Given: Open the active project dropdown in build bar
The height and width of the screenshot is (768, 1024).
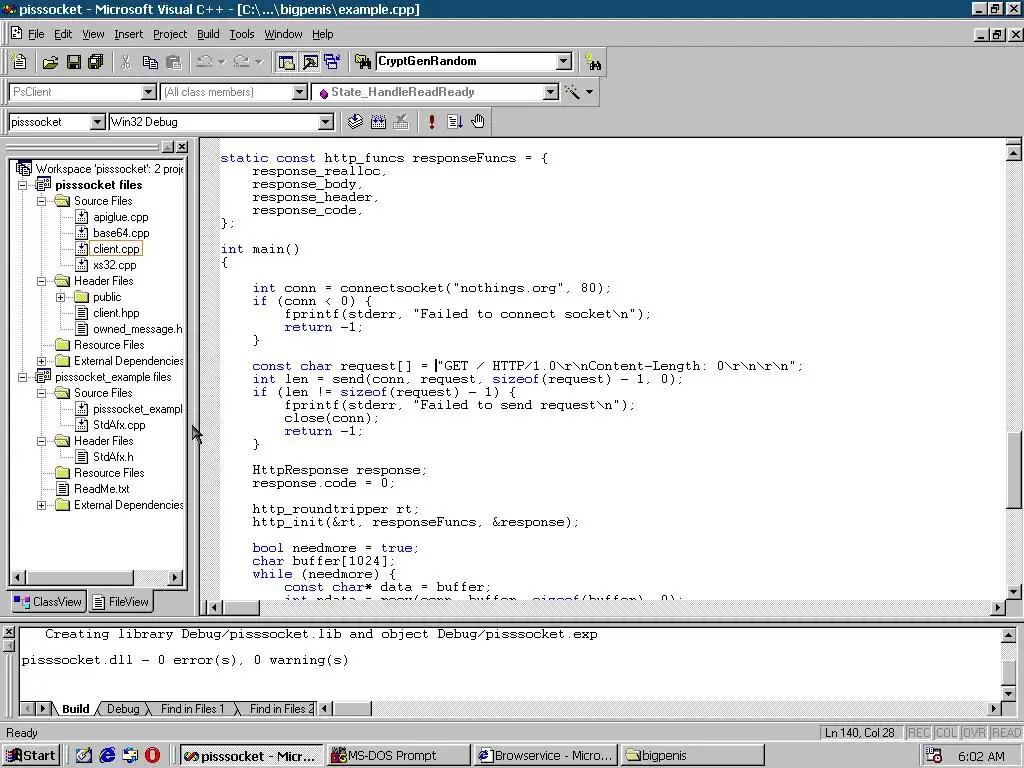Looking at the screenshot, I should pyautogui.click(x=97, y=122).
